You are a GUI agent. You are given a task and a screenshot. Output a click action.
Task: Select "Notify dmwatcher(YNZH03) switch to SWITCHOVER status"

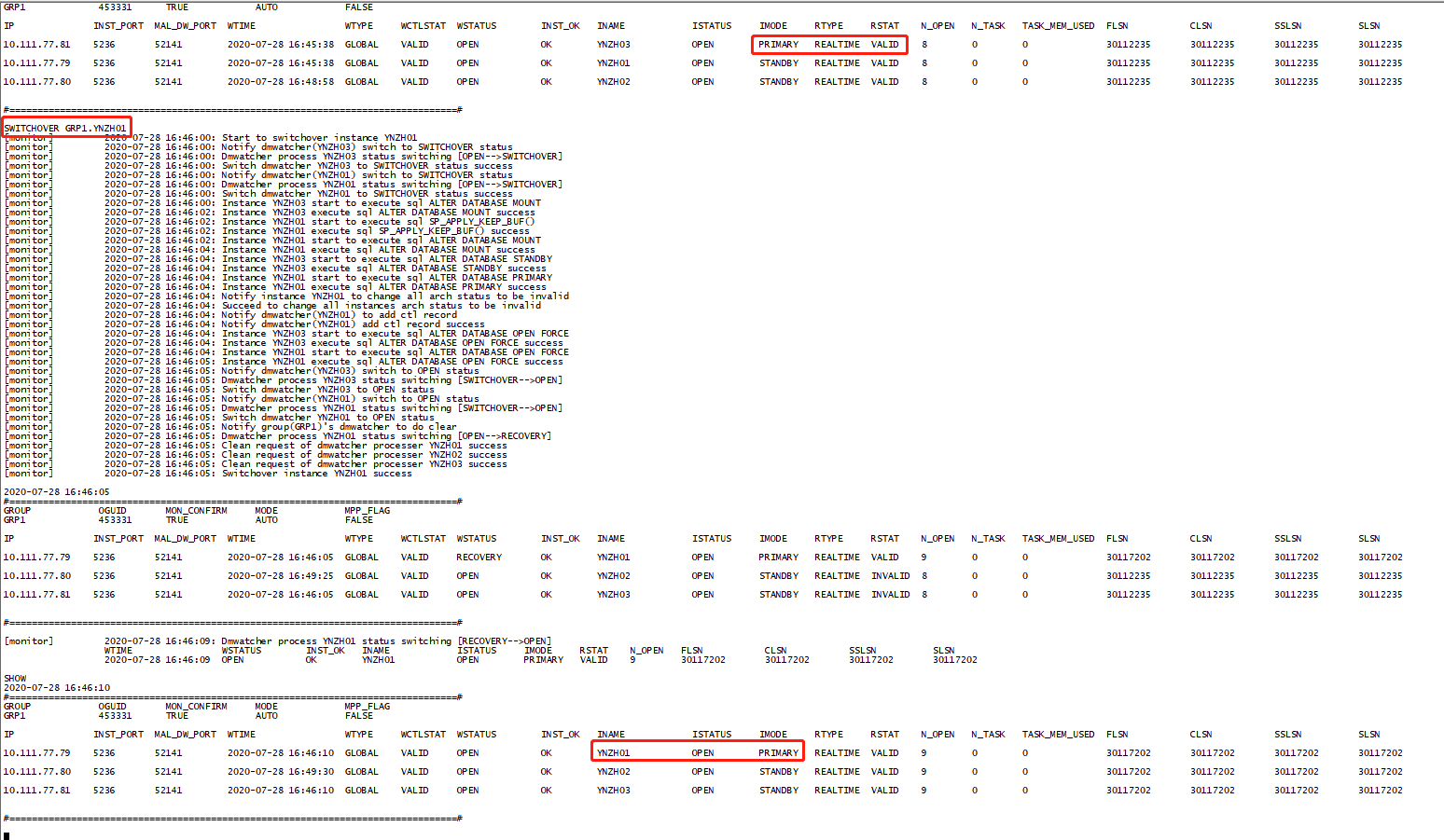[x=367, y=147]
